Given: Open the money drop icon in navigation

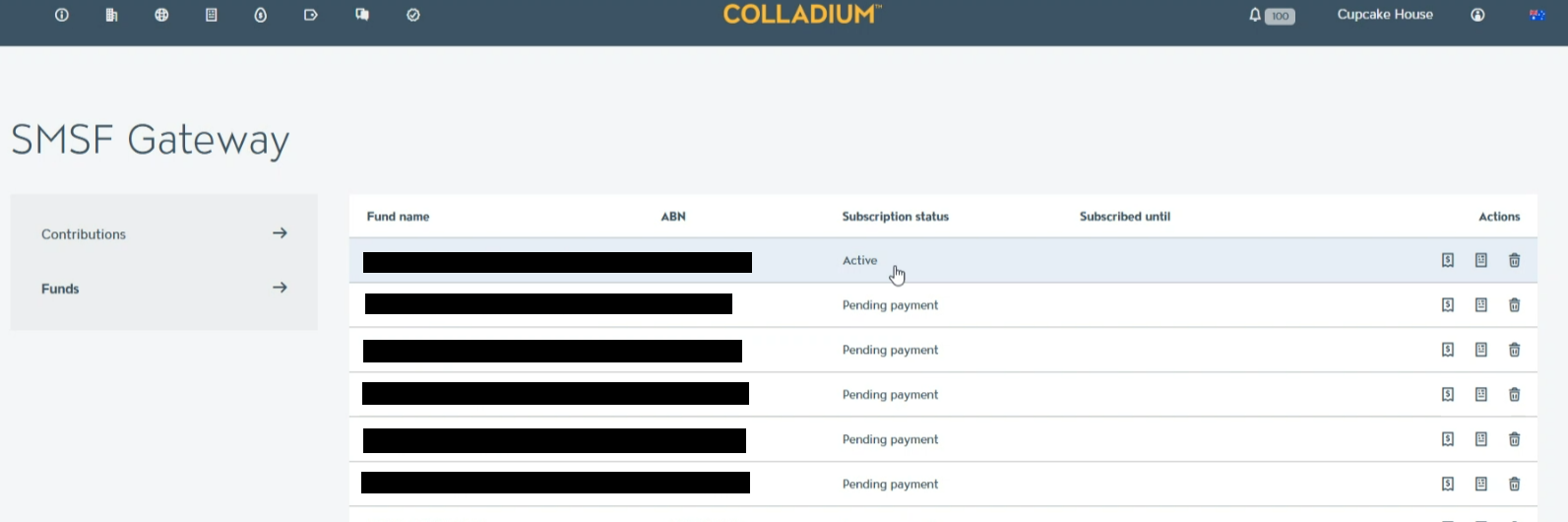Looking at the screenshot, I should 261,15.
